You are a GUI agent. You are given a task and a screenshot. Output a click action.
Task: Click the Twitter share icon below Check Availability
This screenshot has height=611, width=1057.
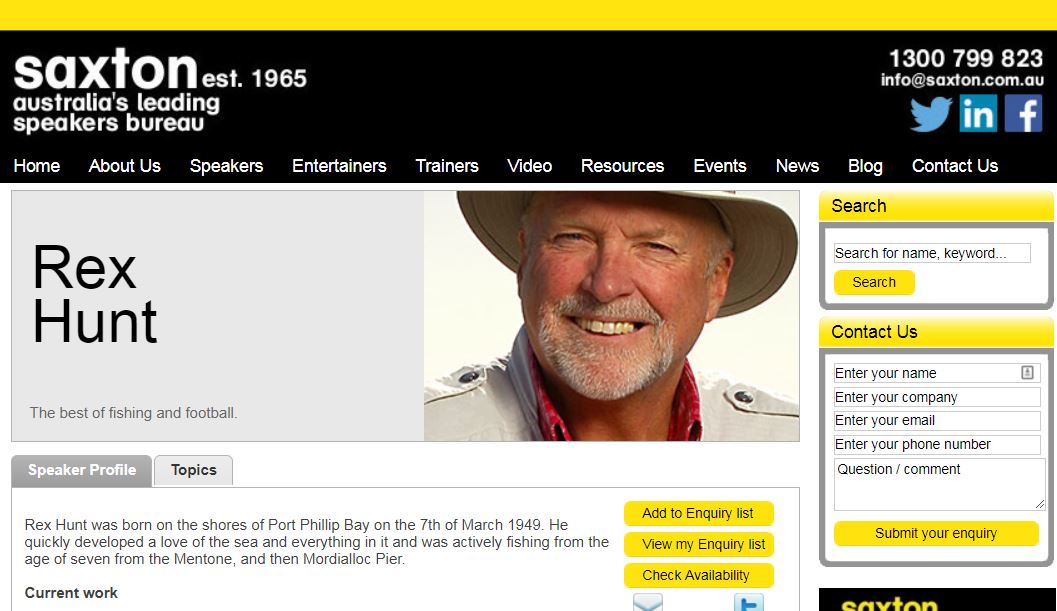(748, 602)
